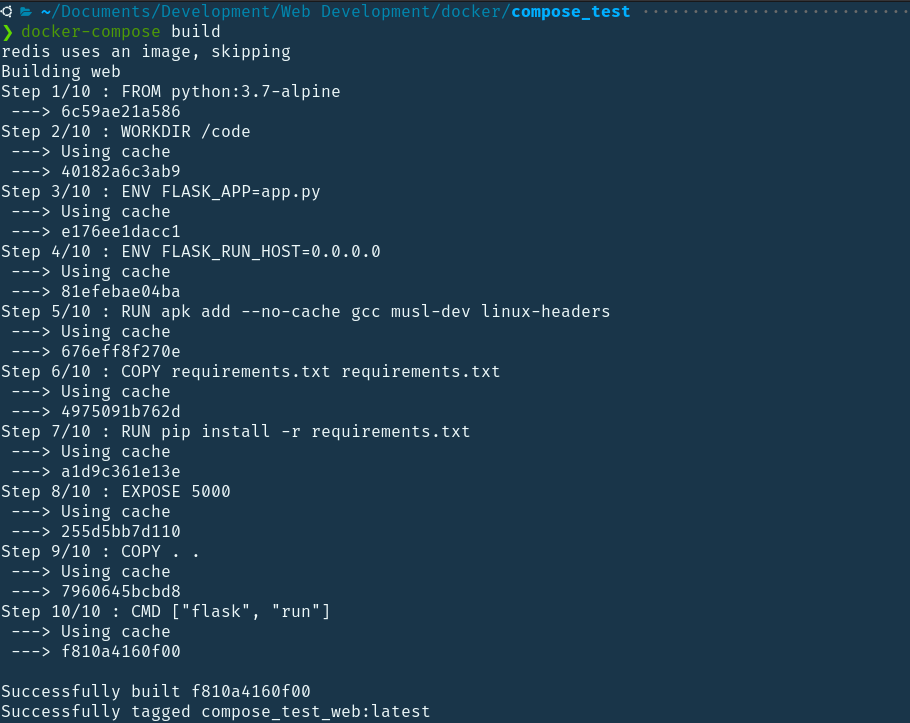Viewport: 910px width, 723px height.
Task: Click the OS logo icon at prompt start
Action: 6,12
